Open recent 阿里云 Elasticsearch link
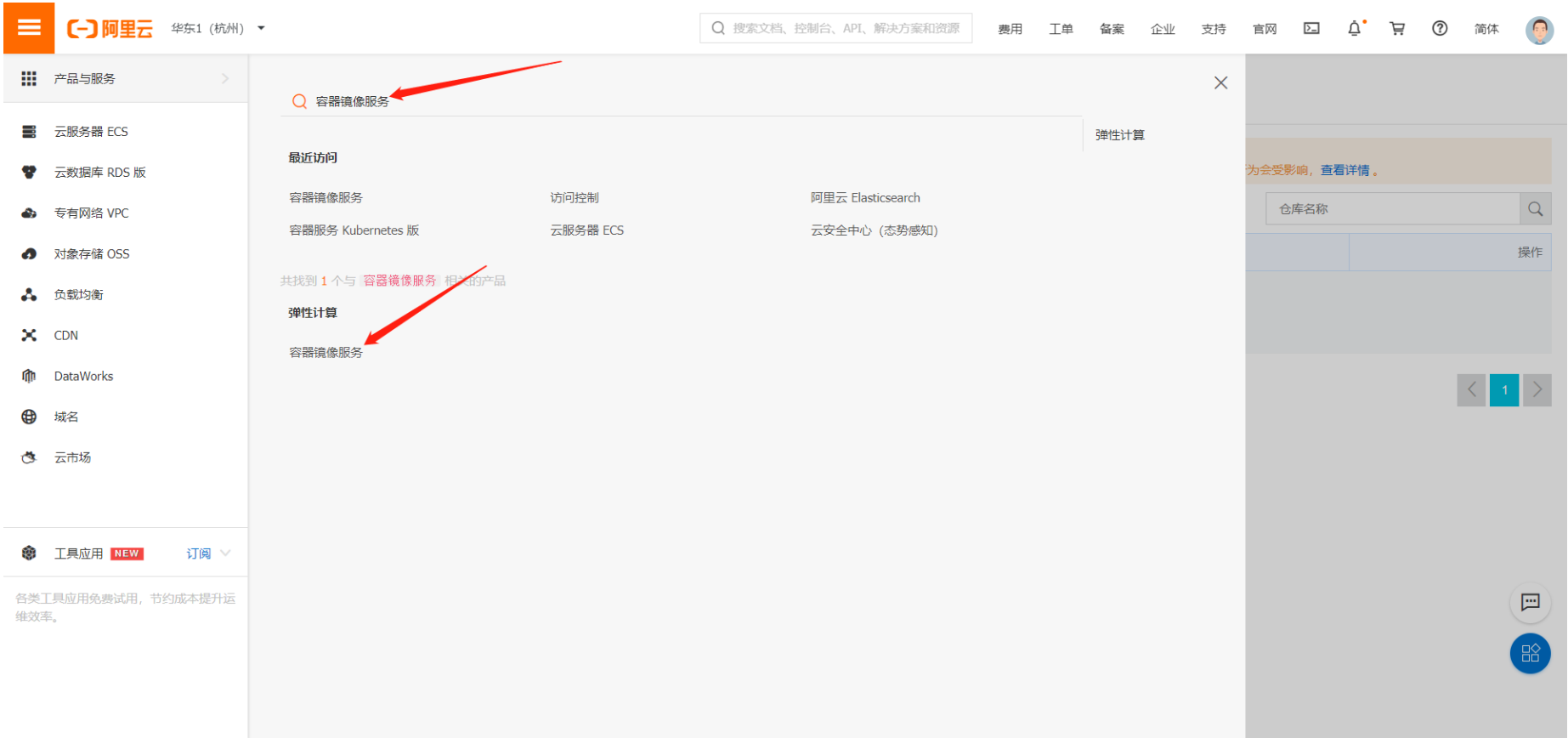1568x738 pixels. [865, 197]
